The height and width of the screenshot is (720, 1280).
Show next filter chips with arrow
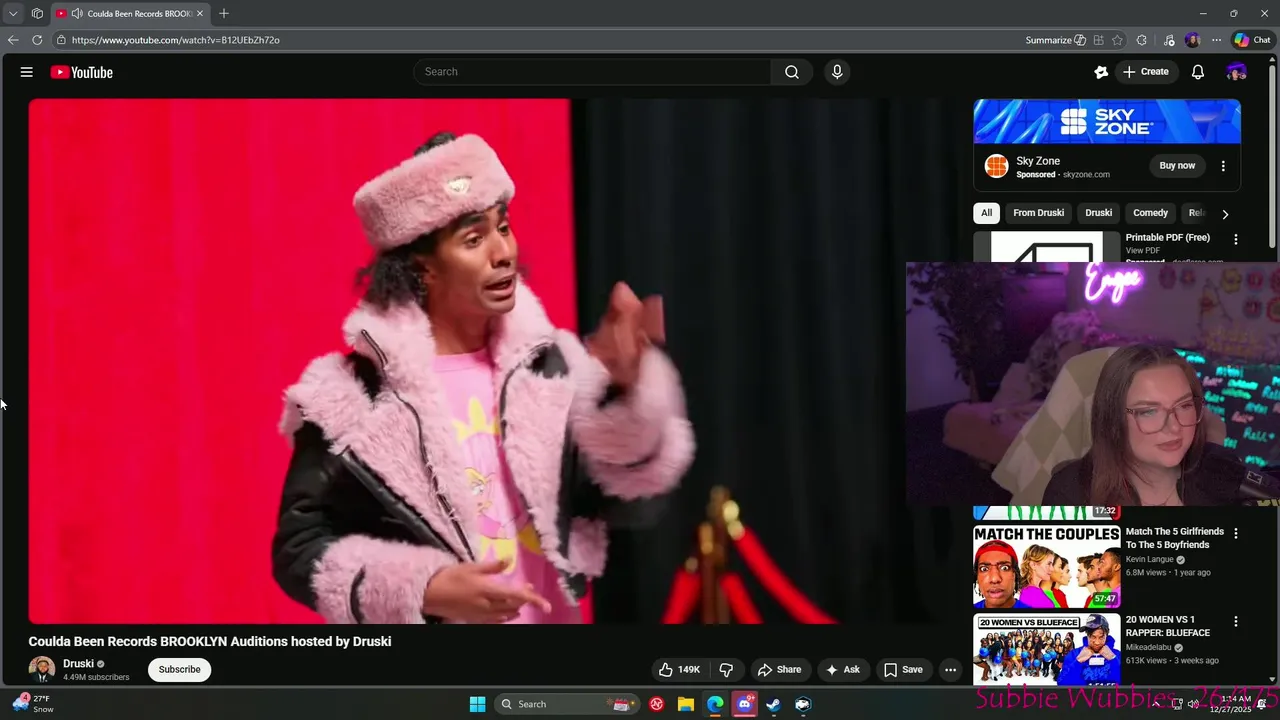click(x=1225, y=214)
